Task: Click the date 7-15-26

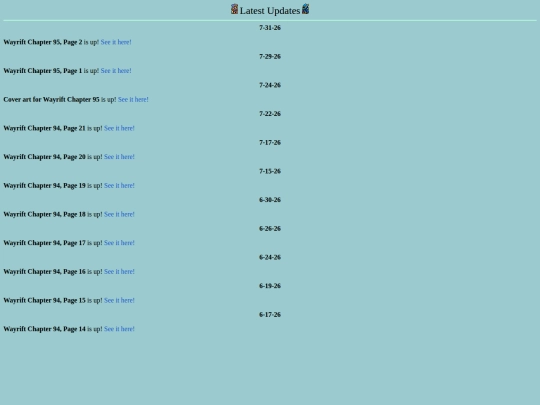Action: (x=270, y=171)
